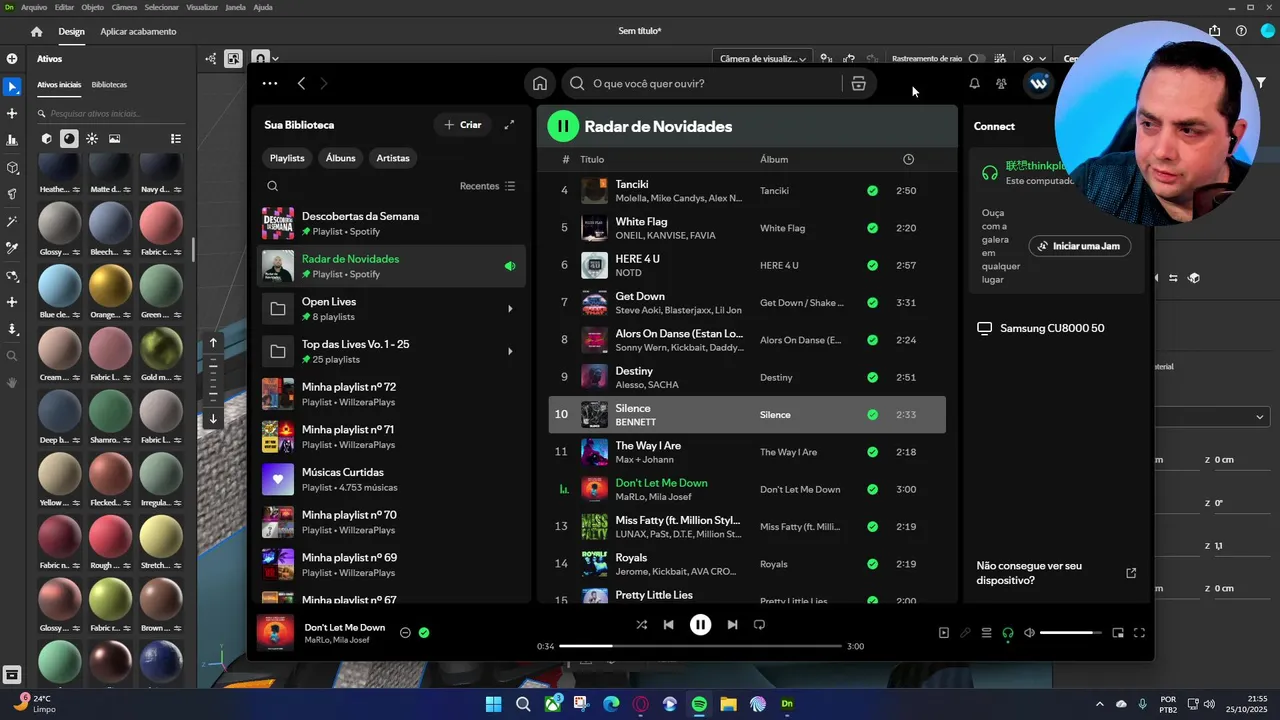This screenshot has height=720, width=1280.
Task: Open the dropdown in Dimension's right panel
Action: pos(1212,416)
